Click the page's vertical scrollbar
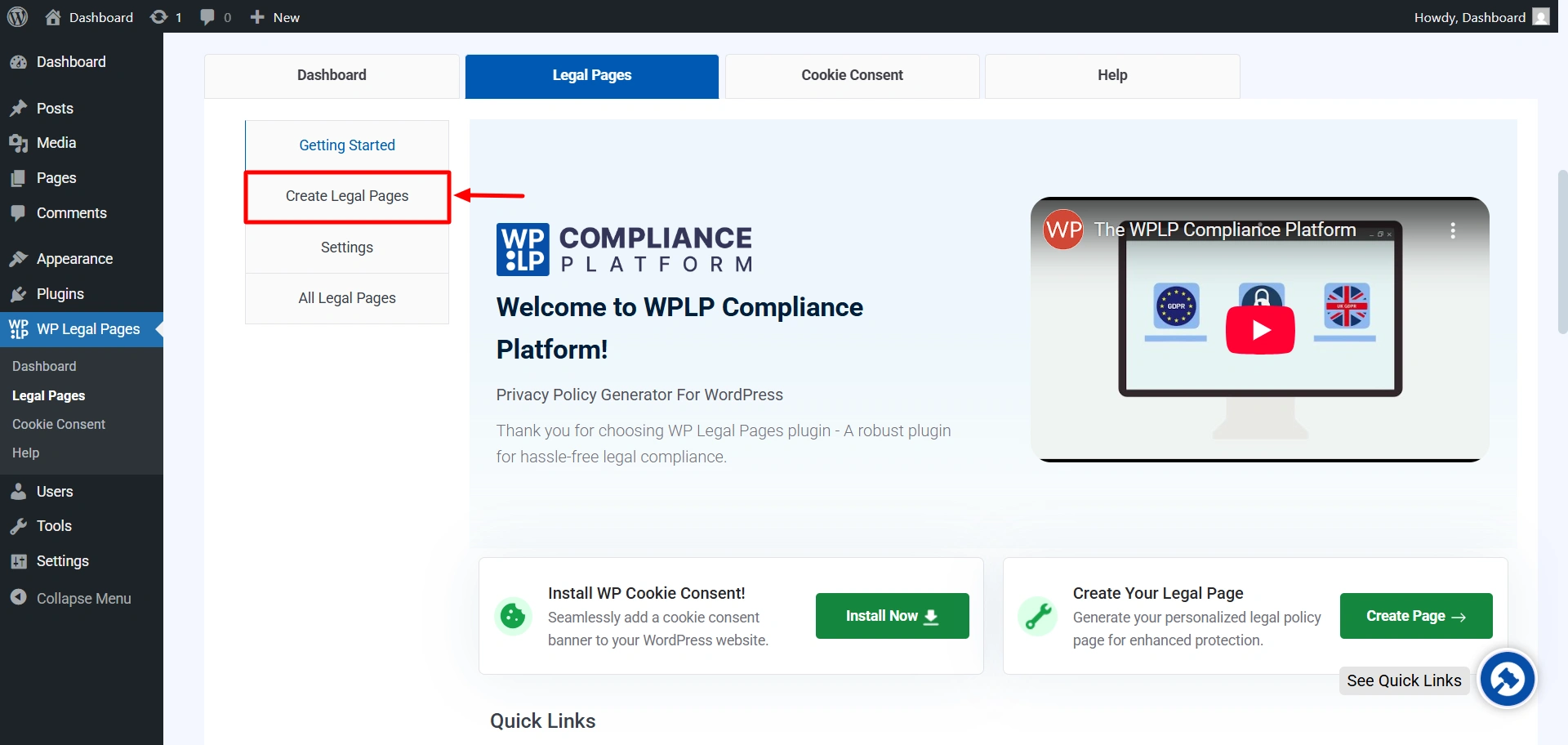This screenshot has height=745, width=1568. coord(1562,252)
